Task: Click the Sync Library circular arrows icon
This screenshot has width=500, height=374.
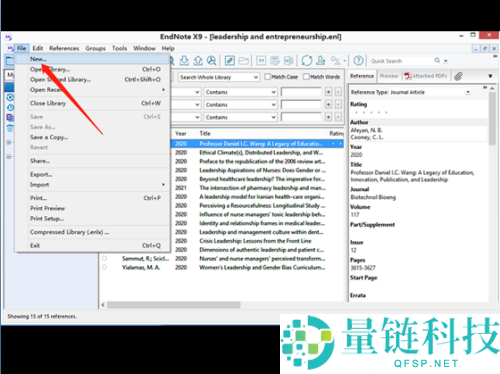Action: tap(307, 61)
